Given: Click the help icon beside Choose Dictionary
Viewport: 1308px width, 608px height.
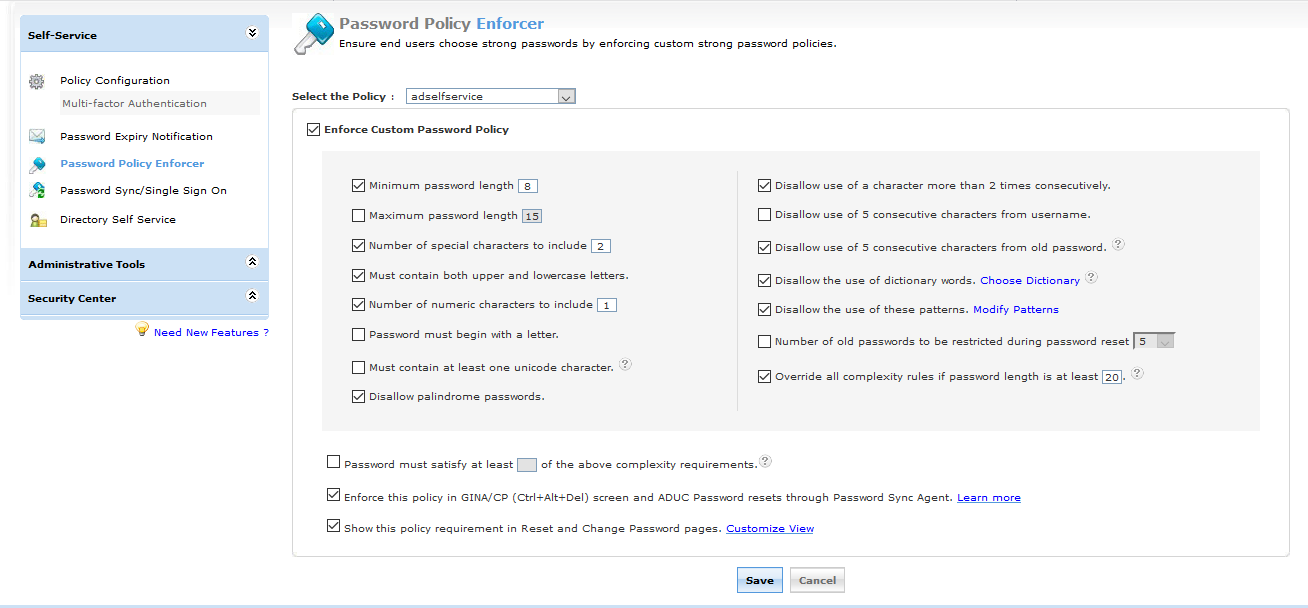Looking at the screenshot, I should click(x=1091, y=278).
